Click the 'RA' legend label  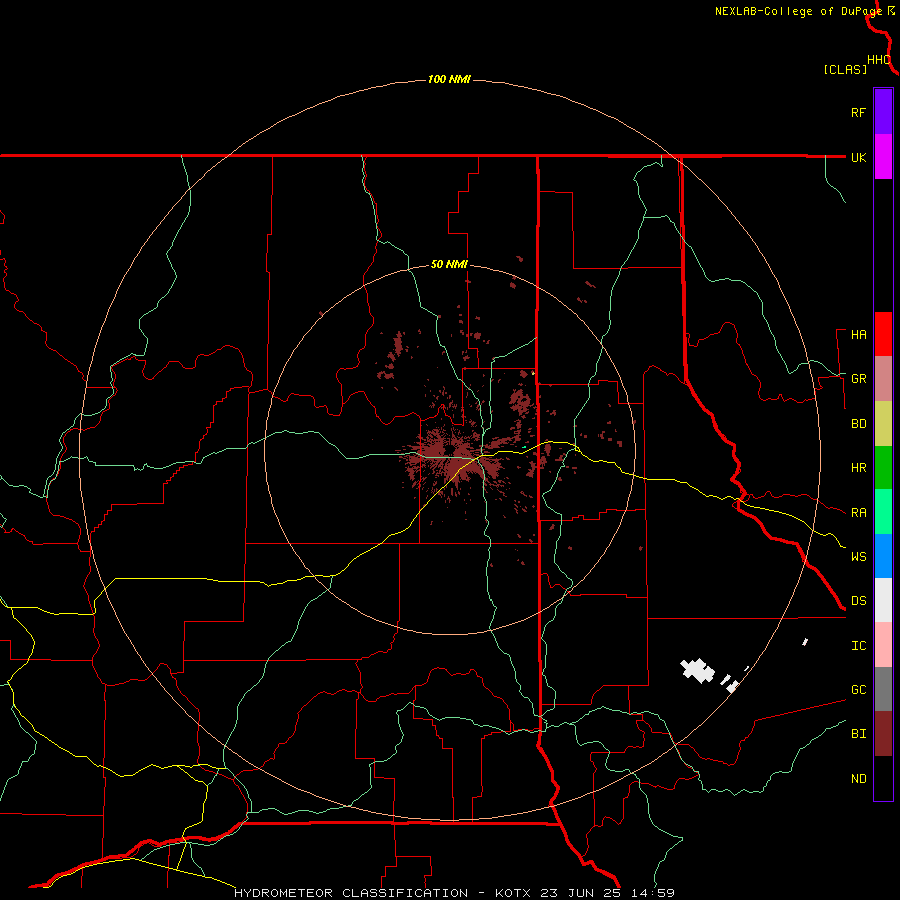[x=858, y=513]
